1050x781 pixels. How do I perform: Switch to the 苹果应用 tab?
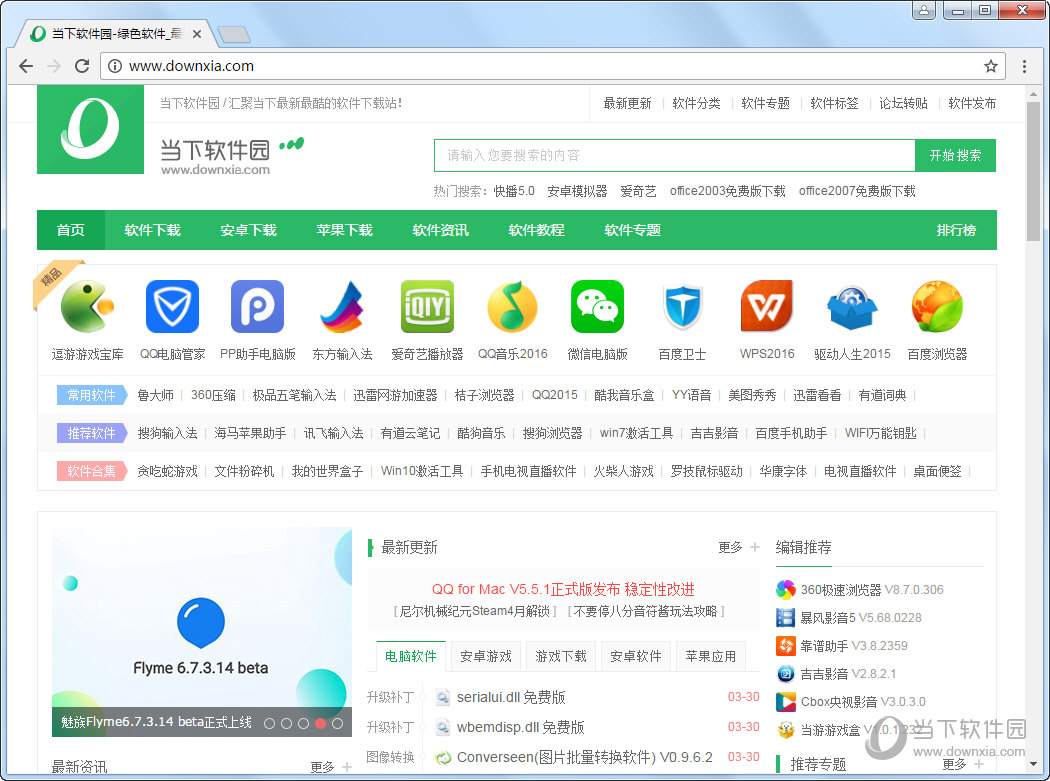711,656
